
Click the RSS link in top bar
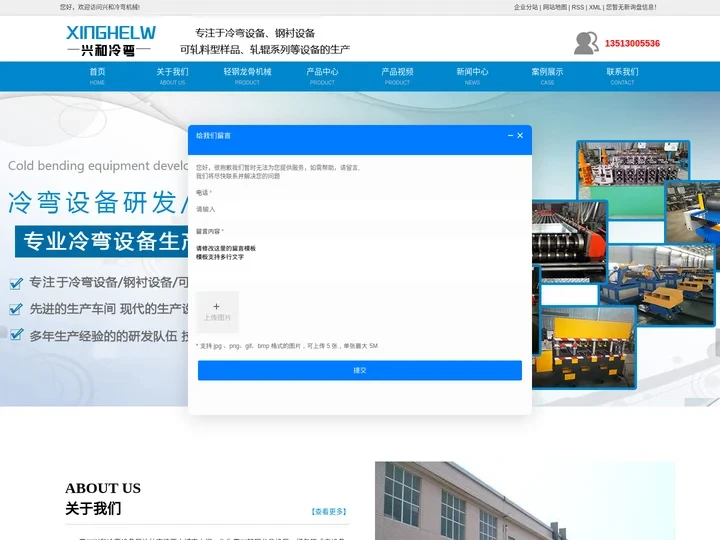(577, 7)
